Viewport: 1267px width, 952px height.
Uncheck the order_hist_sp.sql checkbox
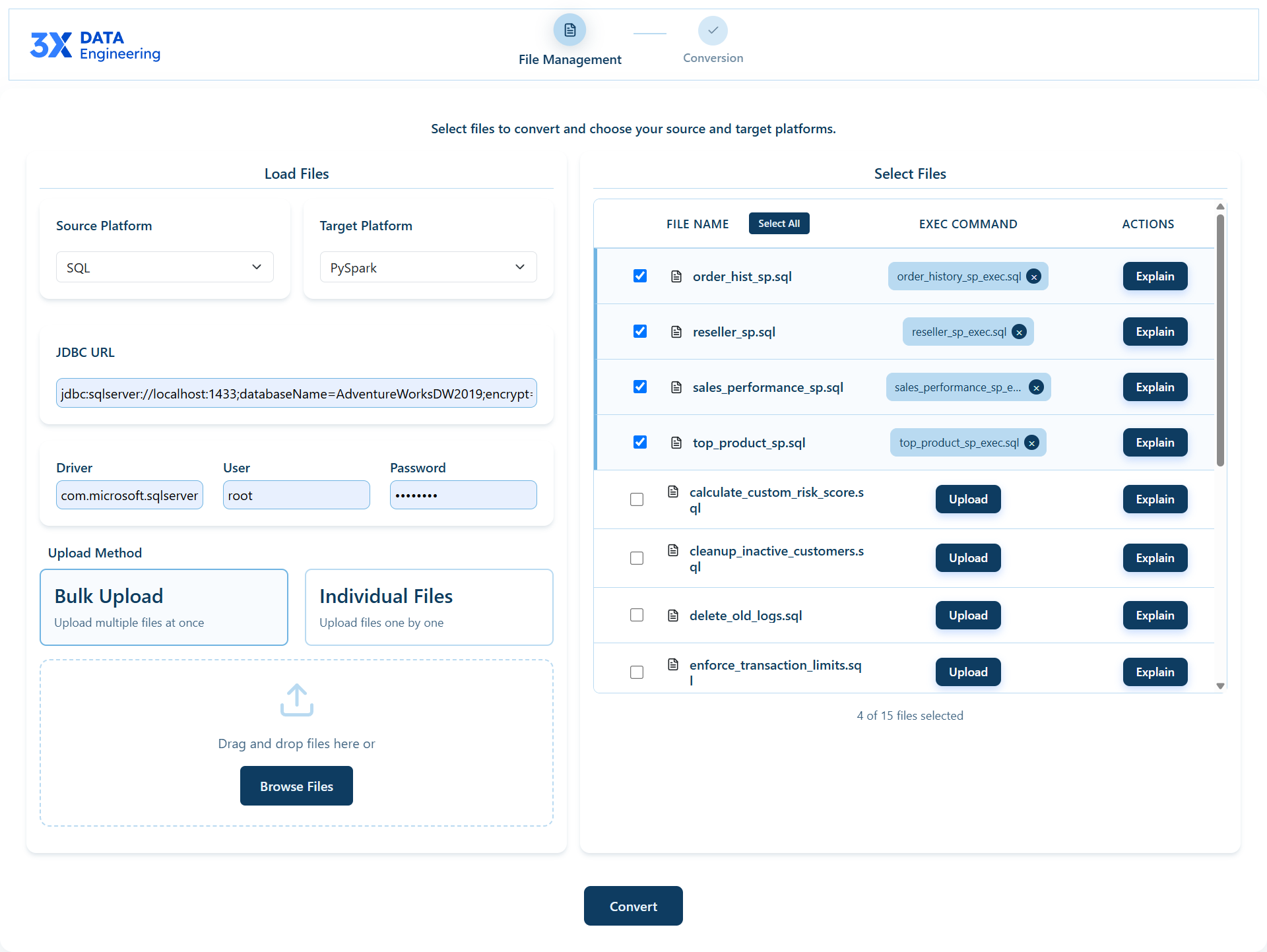[x=640, y=276]
